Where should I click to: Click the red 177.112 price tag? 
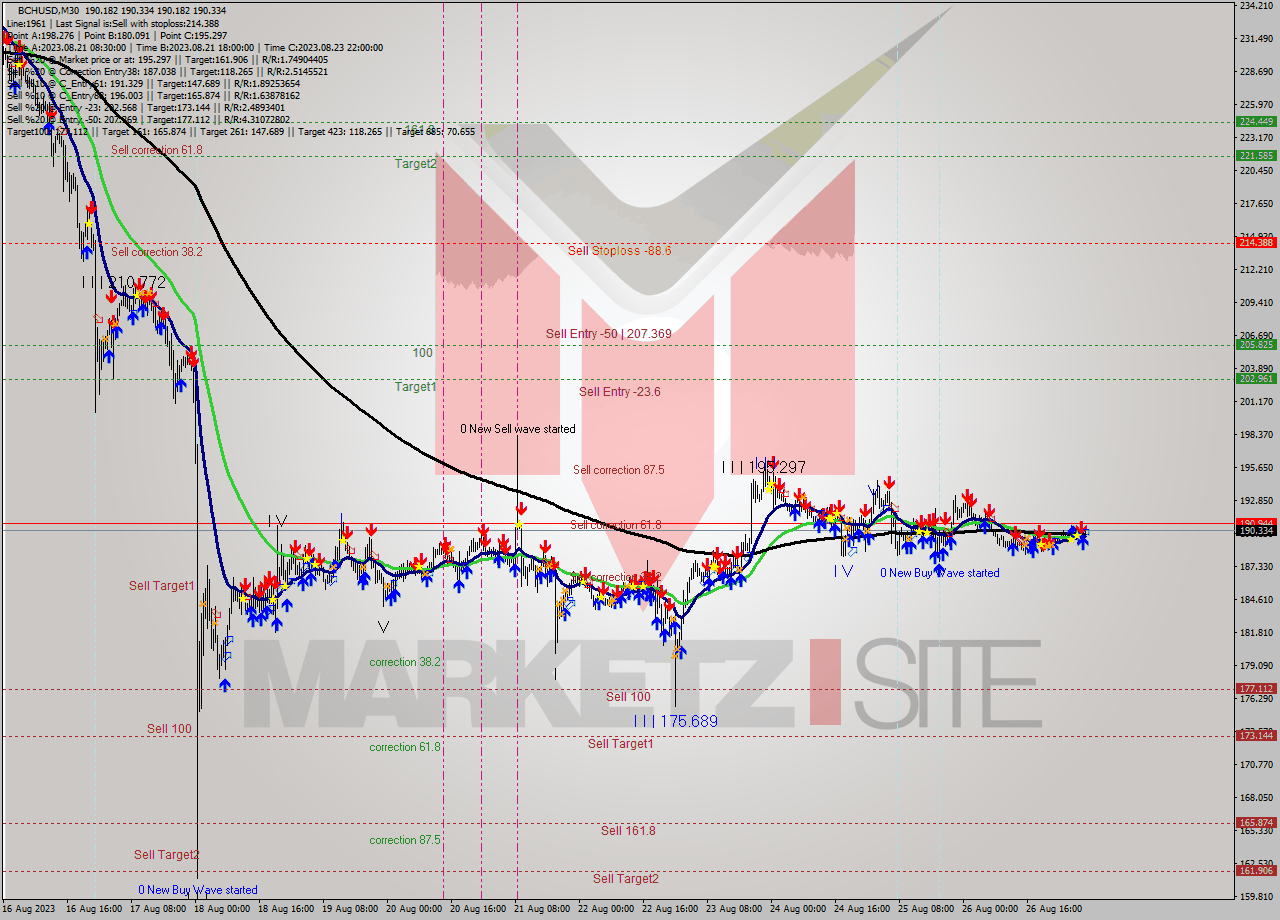(1256, 689)
